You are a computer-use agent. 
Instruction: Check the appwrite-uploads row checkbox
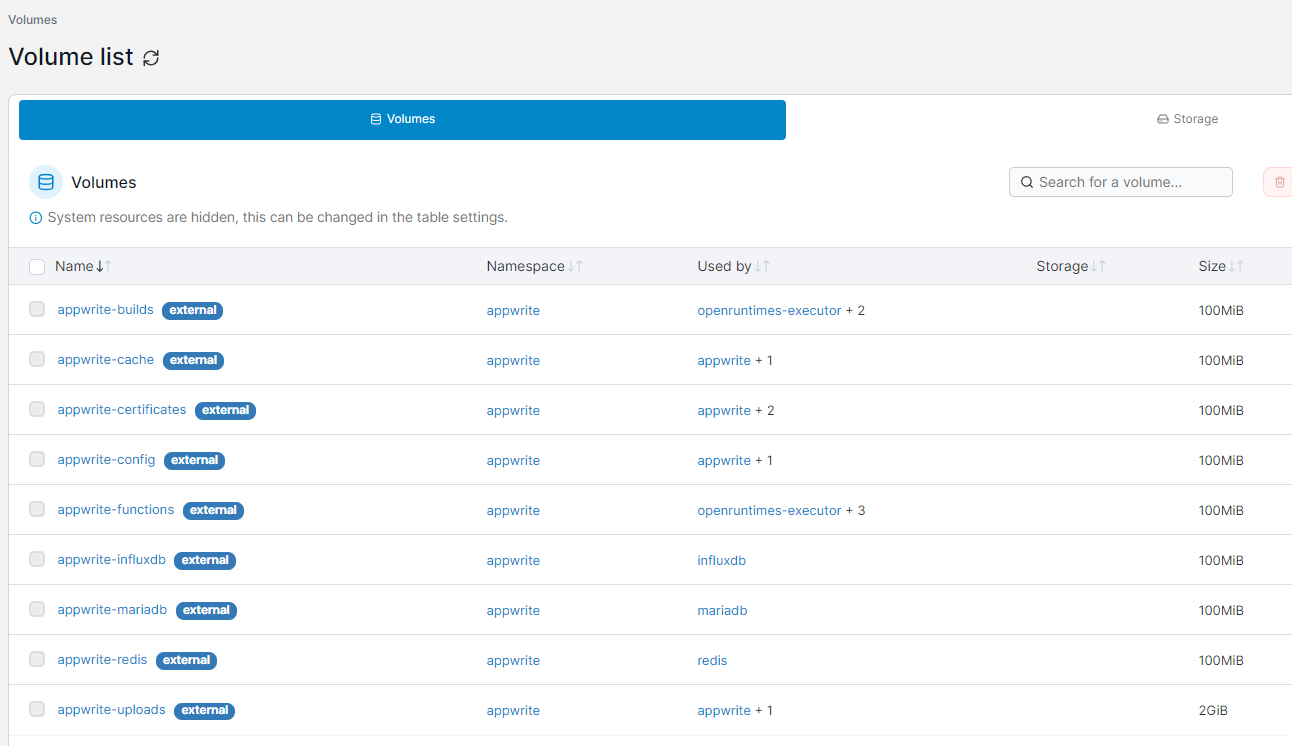coord(37,709)
